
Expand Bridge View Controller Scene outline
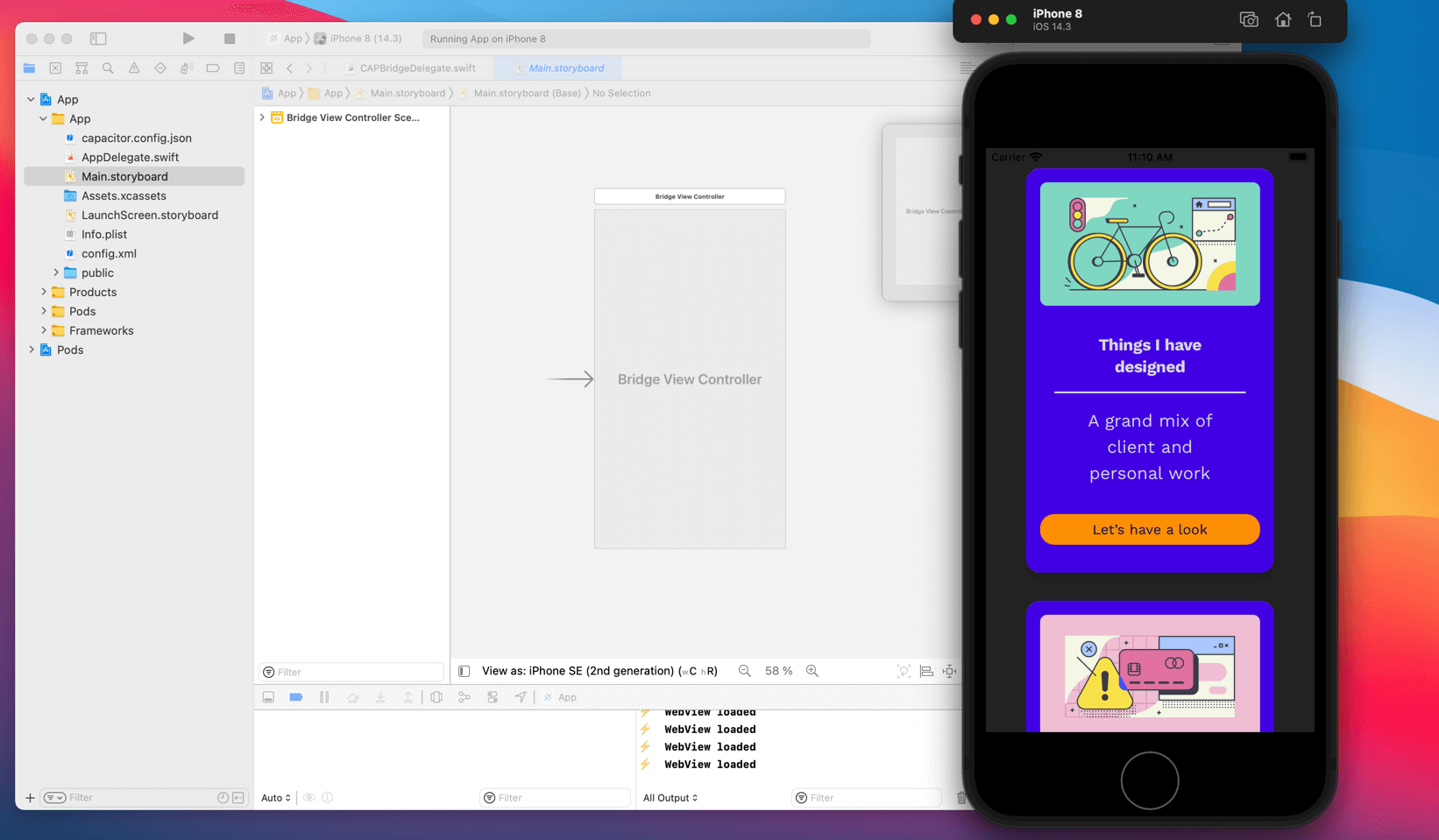click(x=262, y=117)
